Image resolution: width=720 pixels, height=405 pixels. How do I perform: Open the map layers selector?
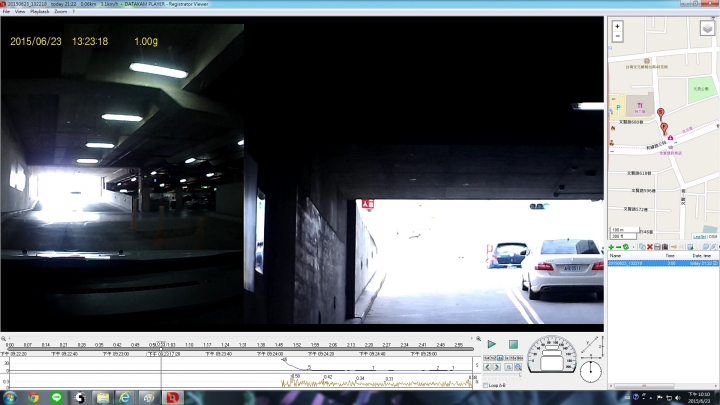point(707,28)
